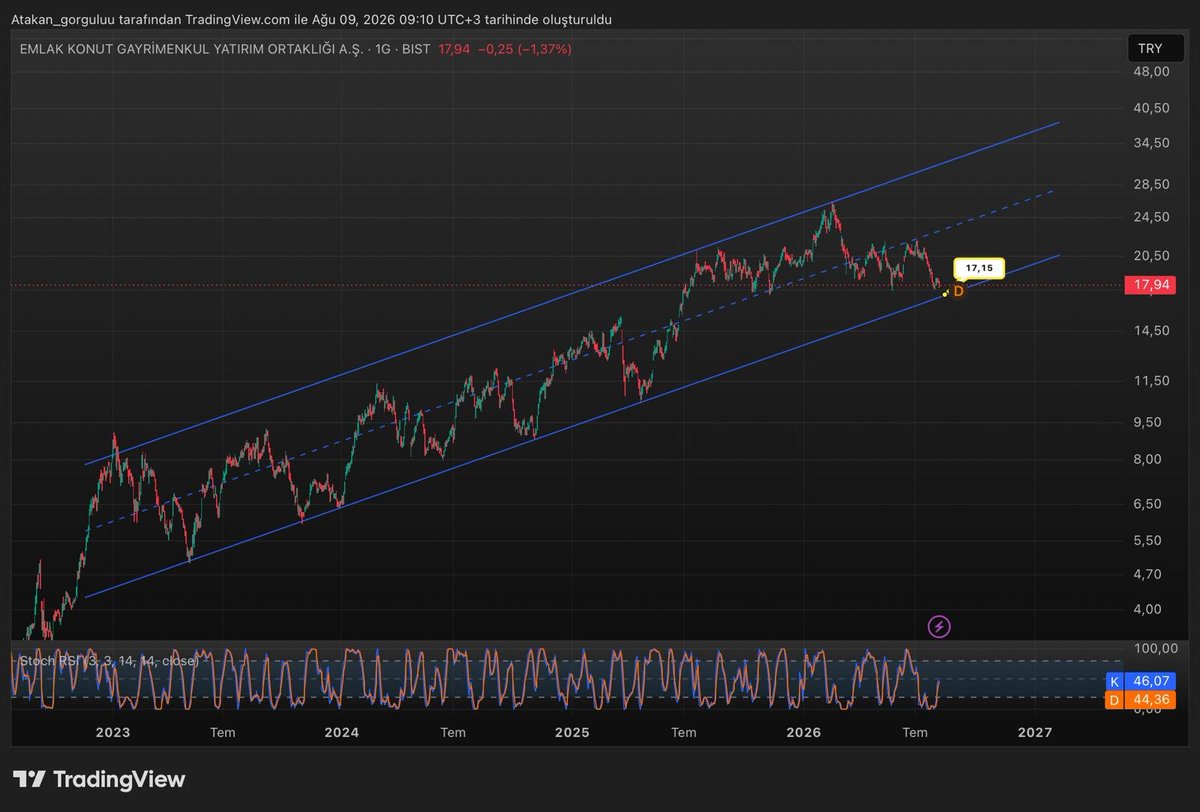
Task: Click the 2026 label on time axis
Action: coord(804,733)
